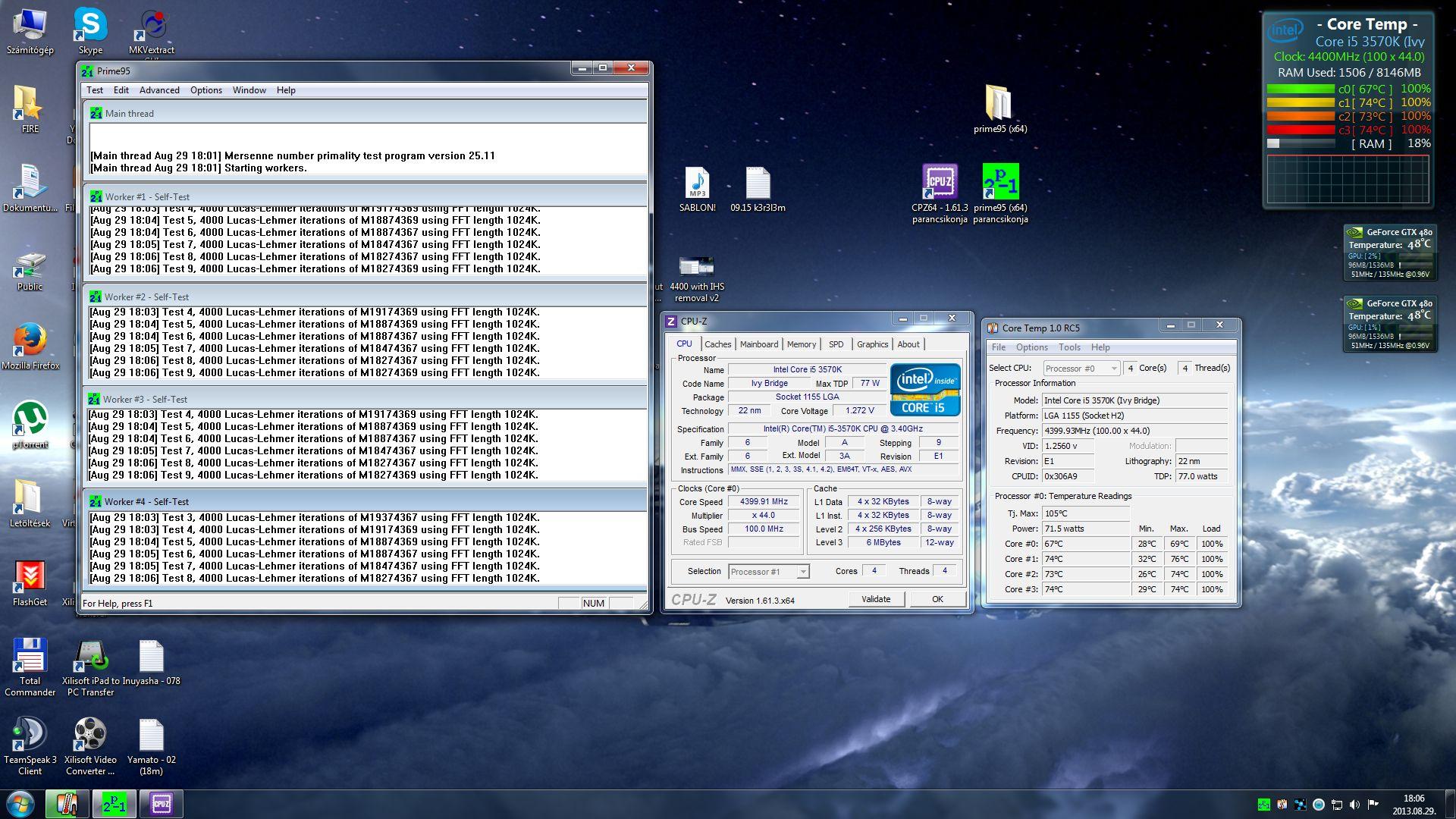Open Yamato - 02 (18m) file
1456x819 pixels.
click(x=151, y=747)
